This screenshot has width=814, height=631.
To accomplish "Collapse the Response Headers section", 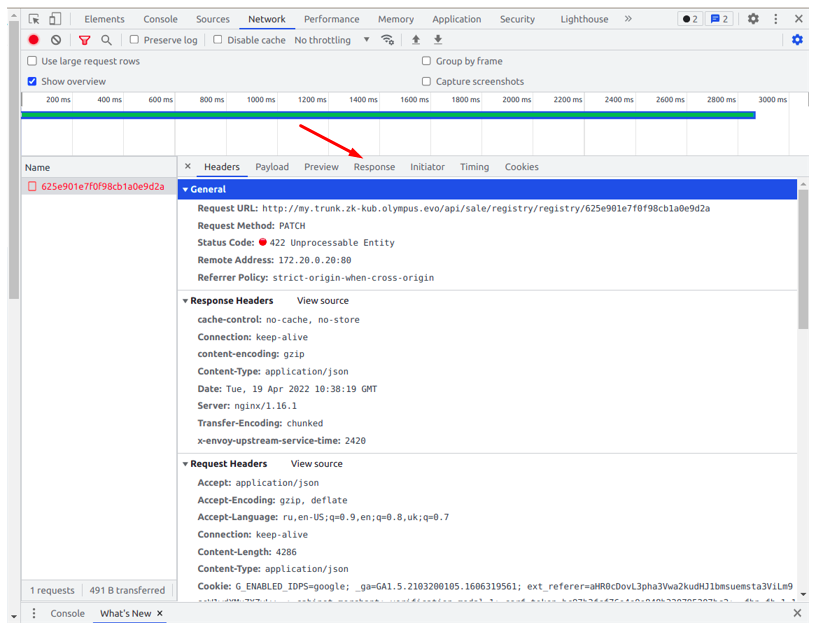I will point(186,301).
